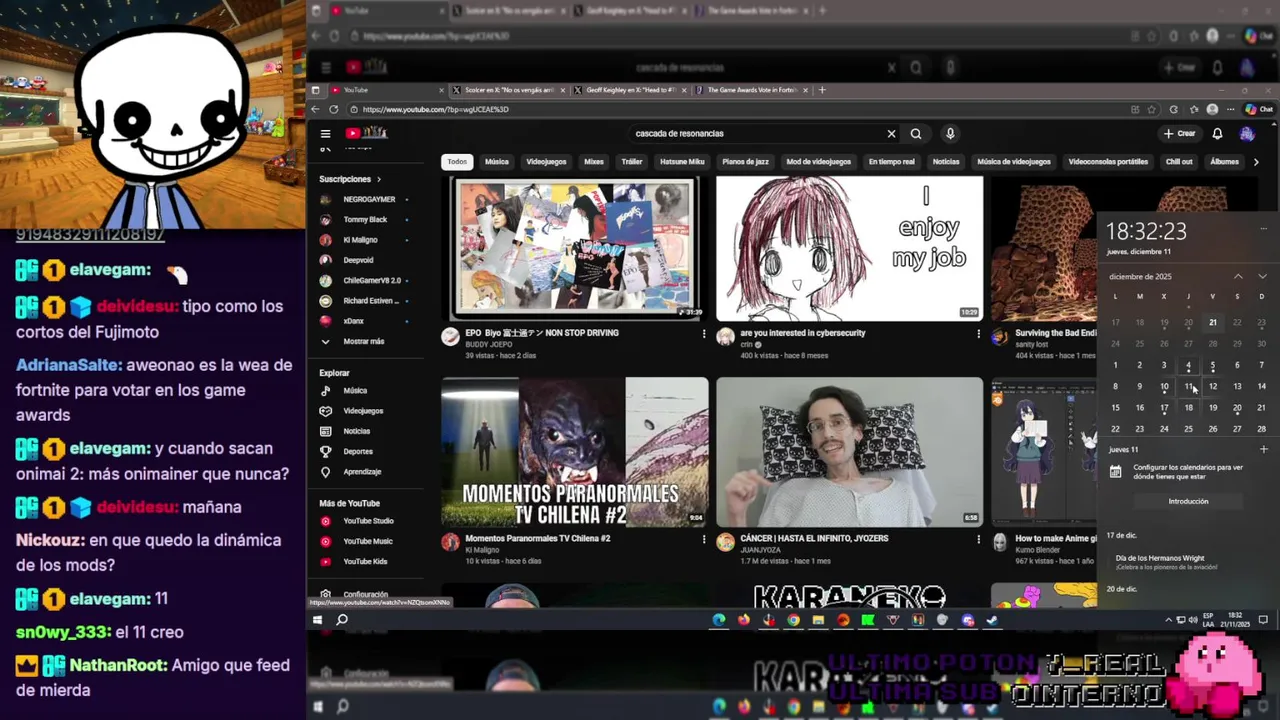Expand 'Mostrar más' subscriptions
The width and height of the screenshot is (1280, 720).
pyautogui.click(x=364, y=341)
